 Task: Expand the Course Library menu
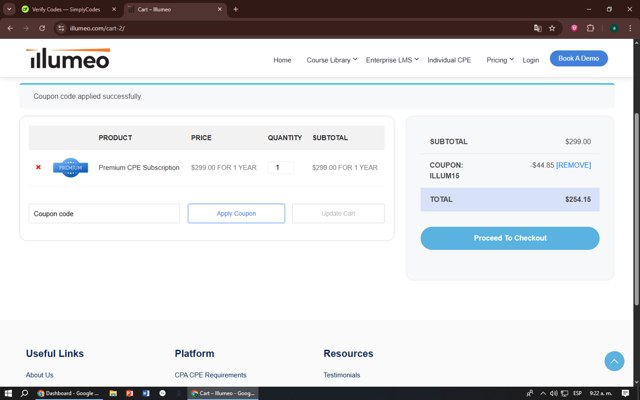click(331, 60)
